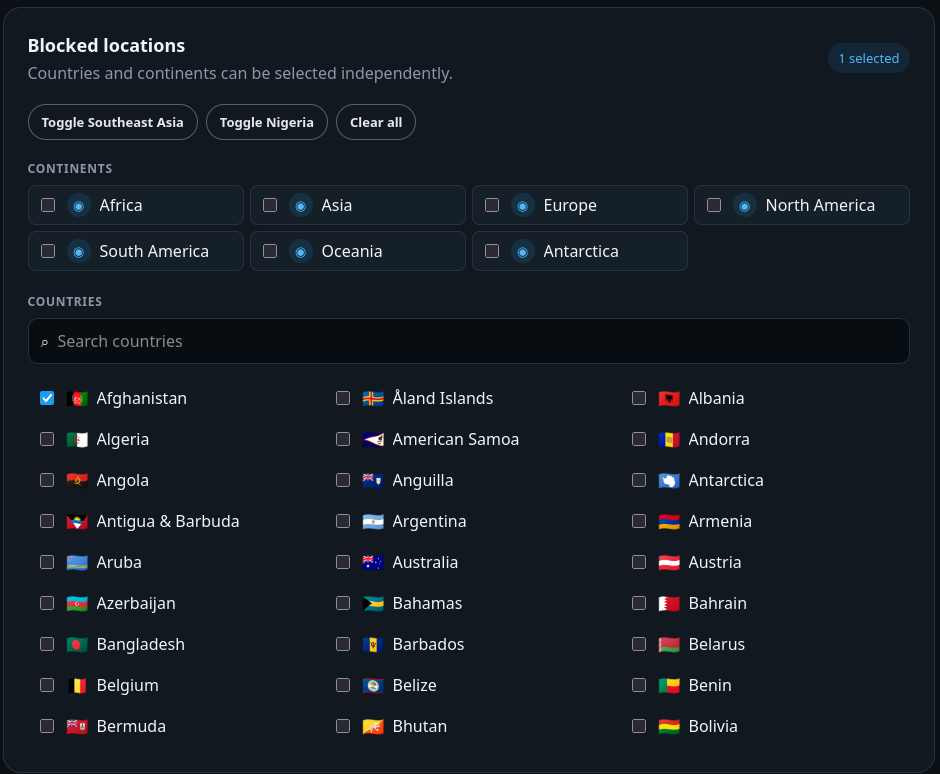Click the Austria flag icon
This screenshot has width=940, height=774.
tap(669, 562)
